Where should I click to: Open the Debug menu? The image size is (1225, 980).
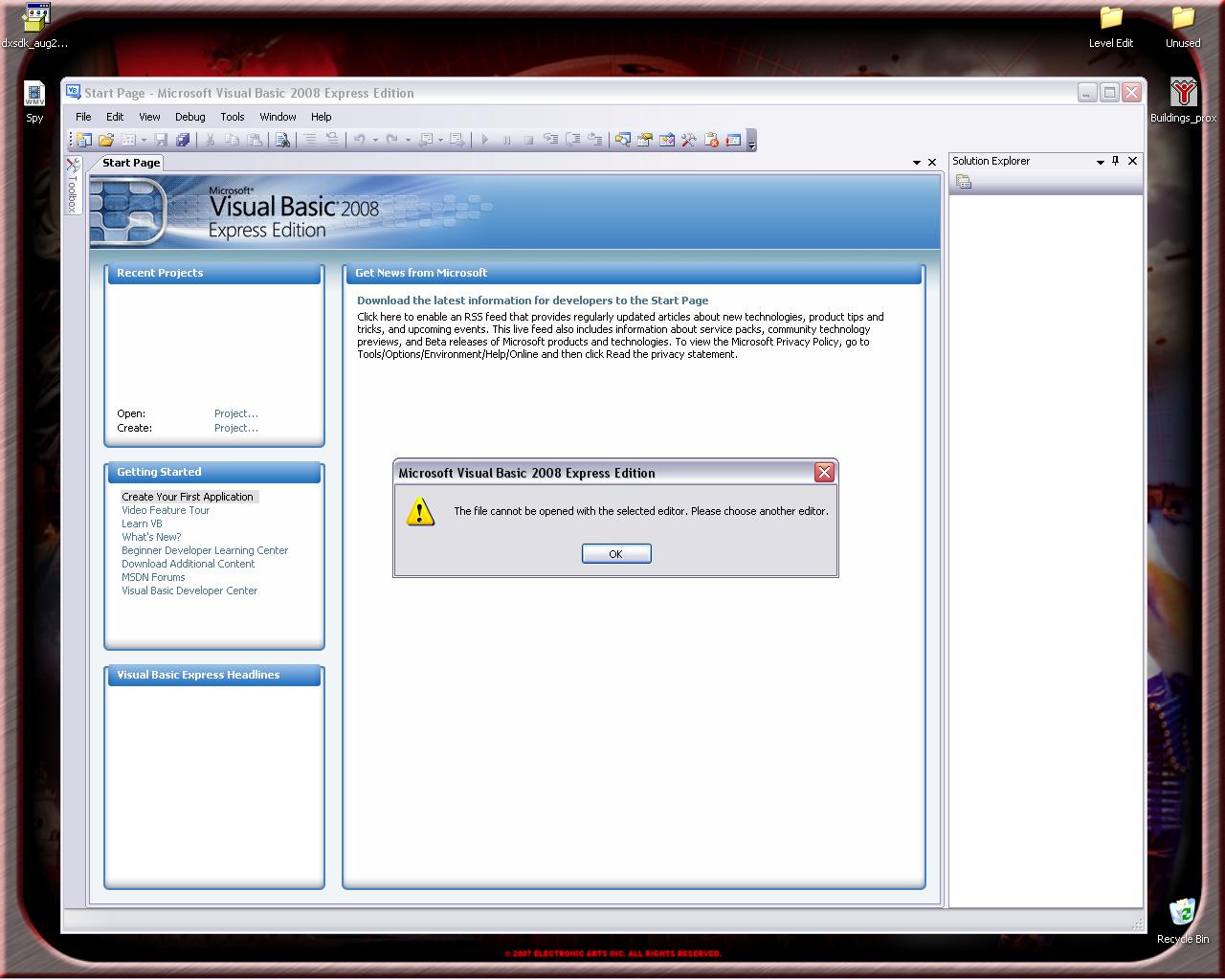[189, 117]
